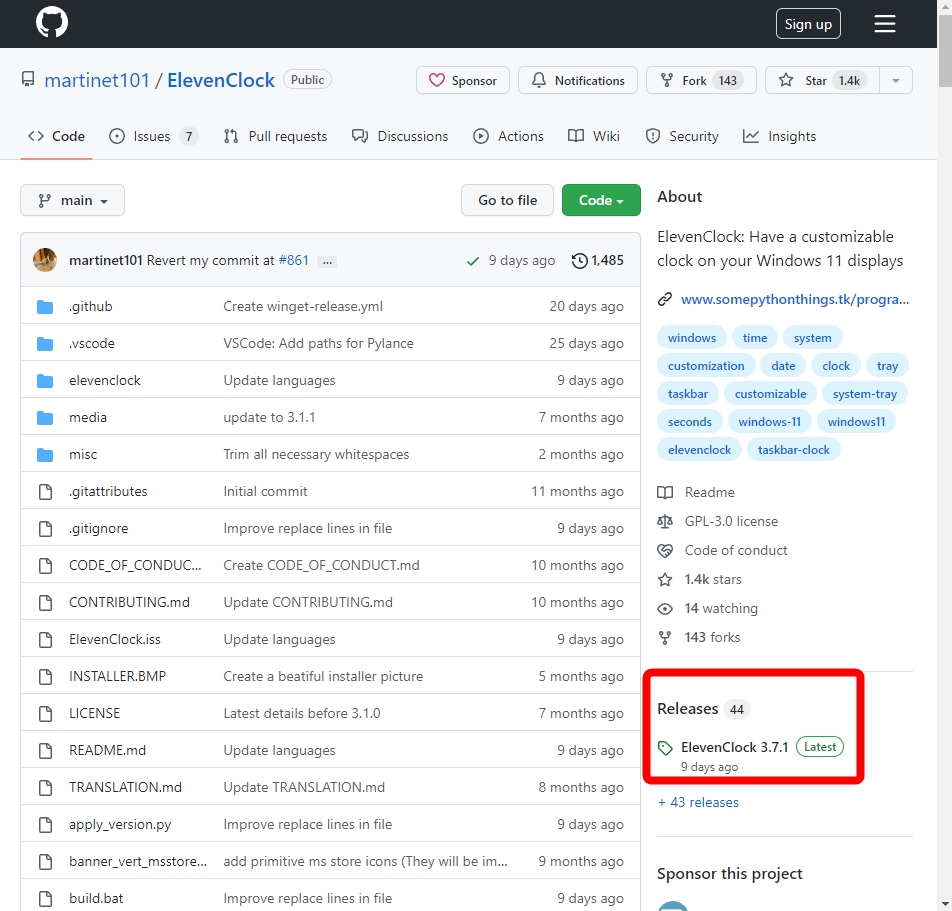Show + 43 releases link

[698, 802]
